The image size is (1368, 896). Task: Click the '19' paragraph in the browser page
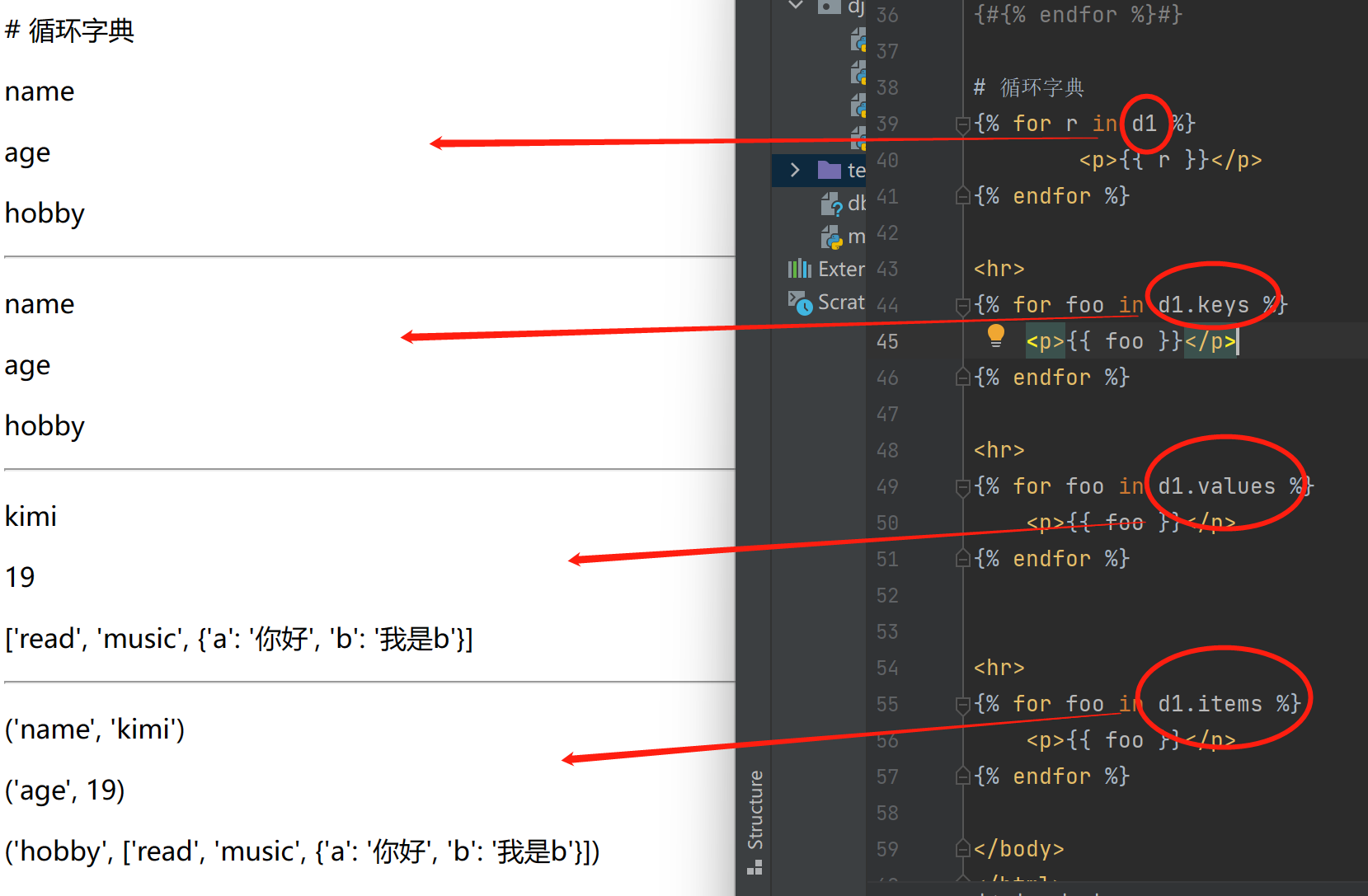tap(20, 577)
